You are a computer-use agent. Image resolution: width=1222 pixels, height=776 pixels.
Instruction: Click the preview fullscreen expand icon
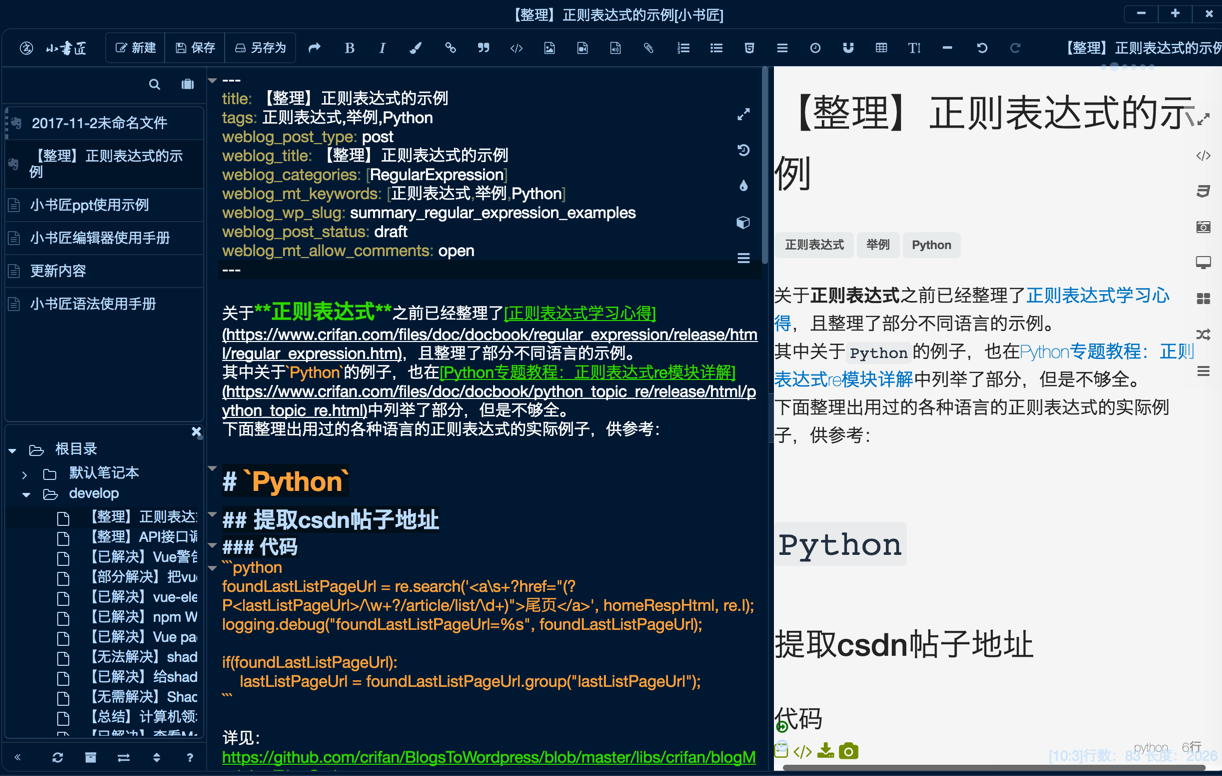click(1203, 119)
